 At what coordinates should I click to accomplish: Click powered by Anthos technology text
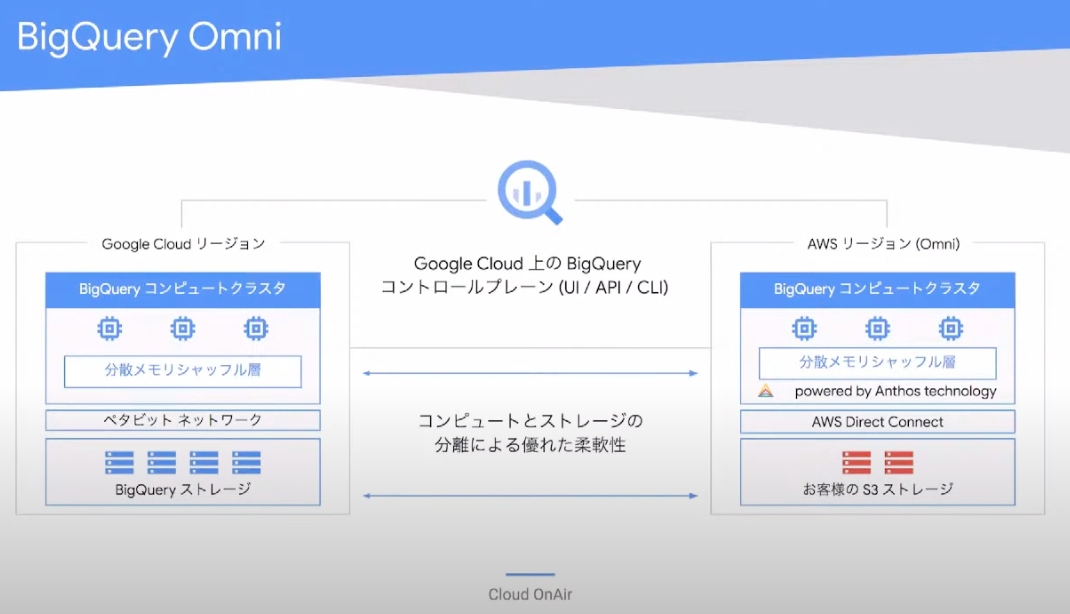point(895,391)
